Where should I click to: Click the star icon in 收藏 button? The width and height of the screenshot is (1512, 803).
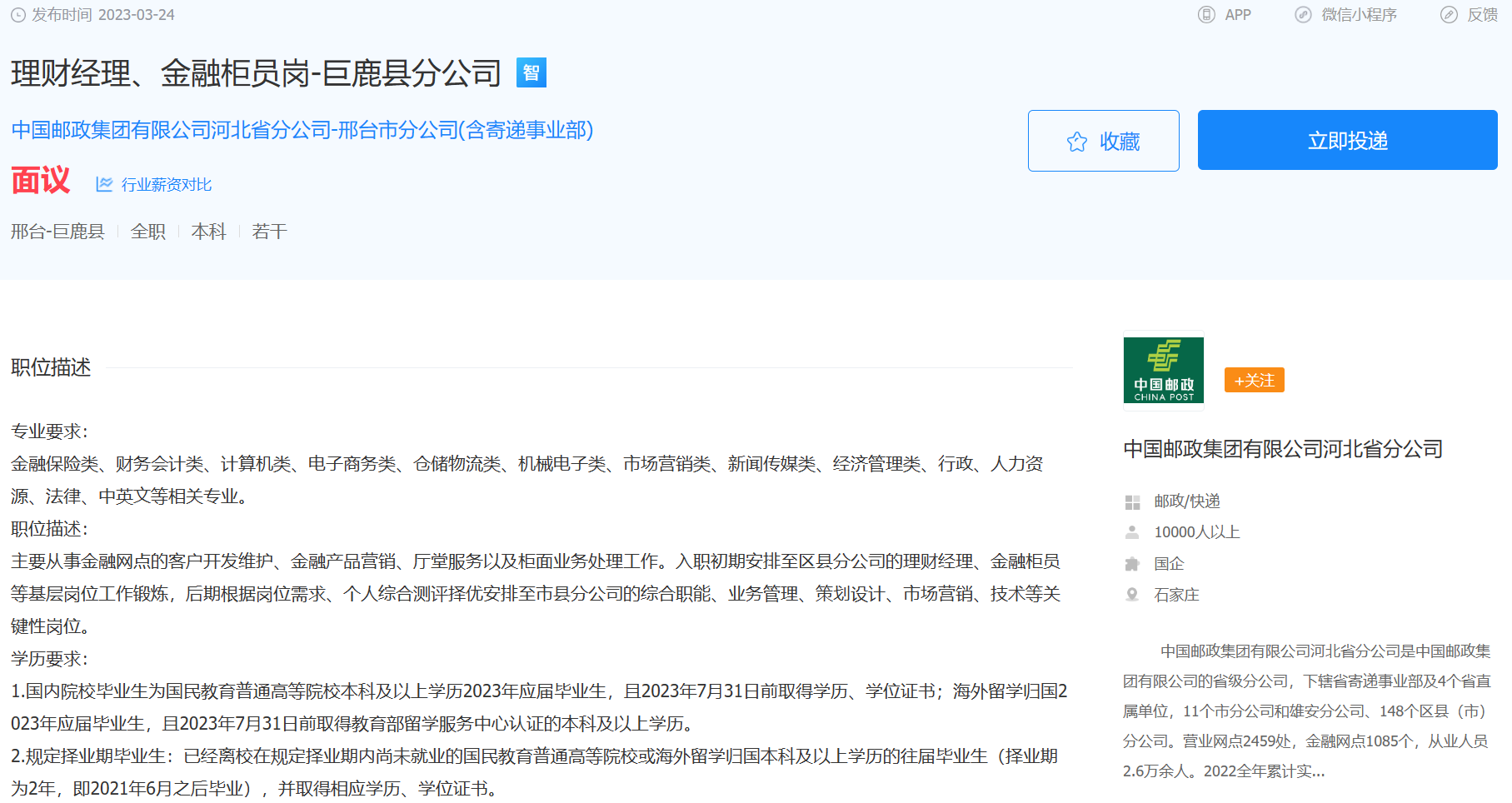coord(1077,142)
